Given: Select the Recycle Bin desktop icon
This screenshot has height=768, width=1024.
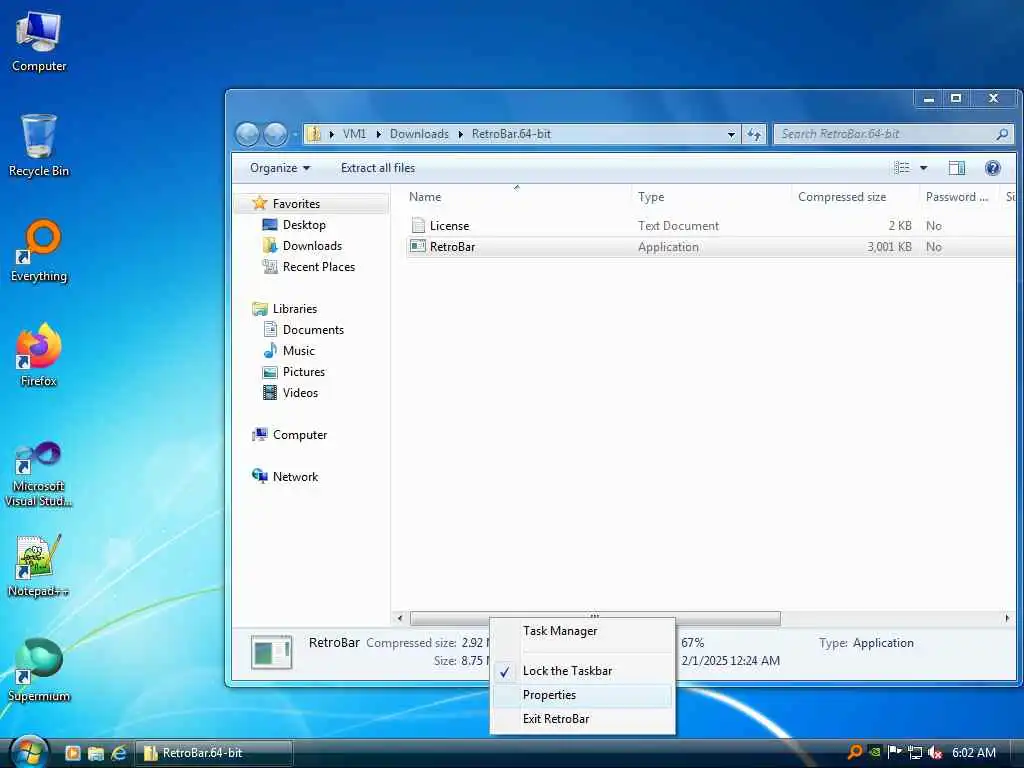Looking at the screenshot, I should pos(39,145).
